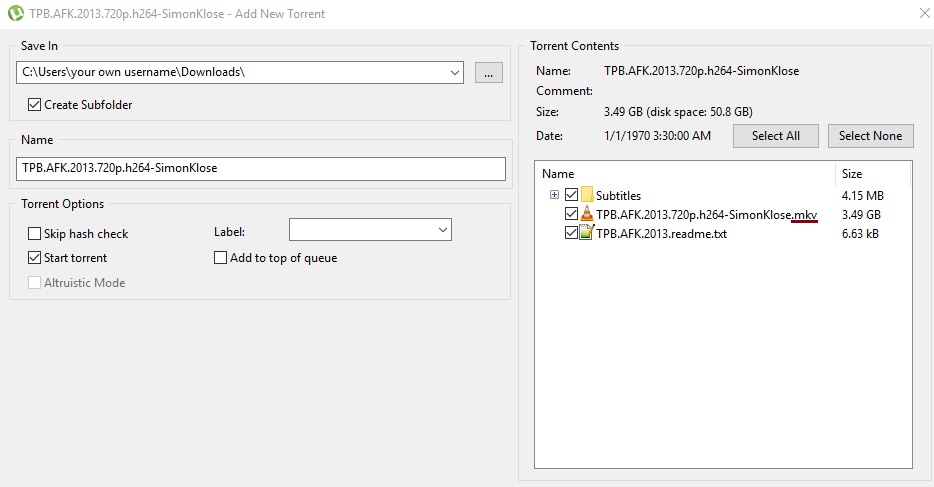
Task: Open the Save In path dropdown
Action: 454,73
